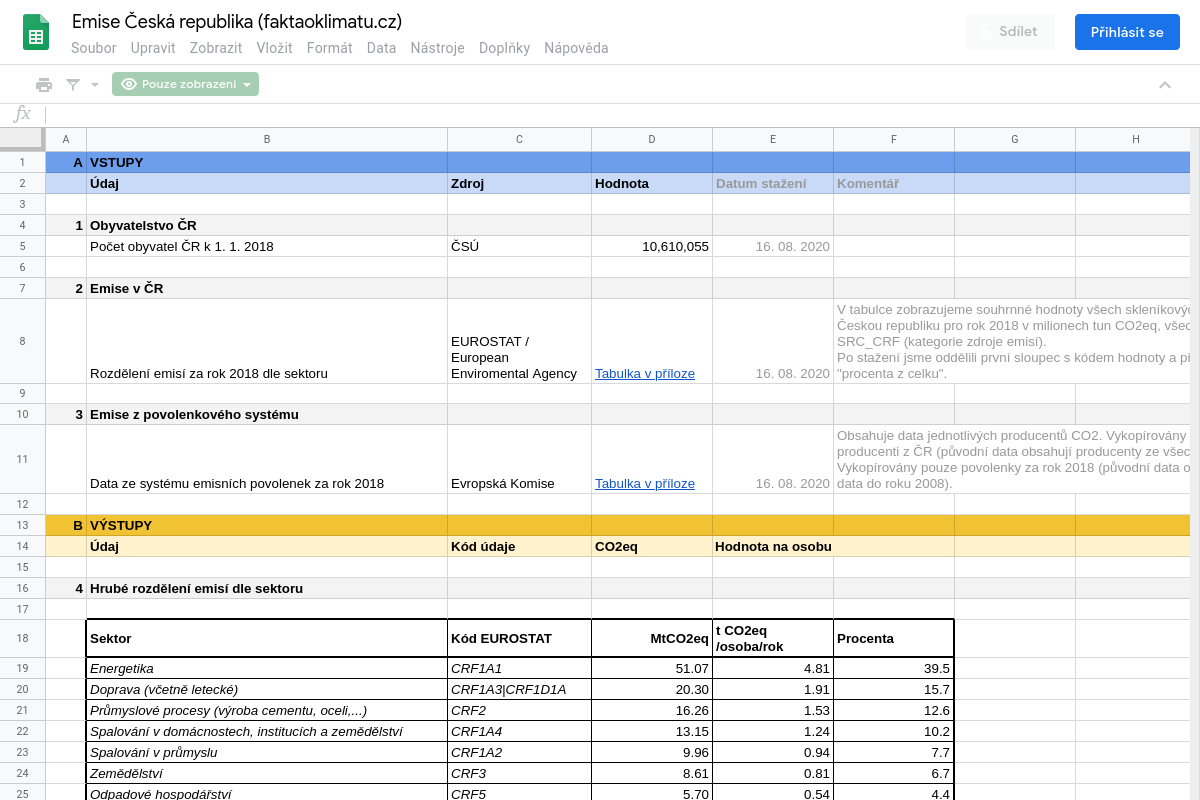Select column F header
This screenshot has height=800, width=1200.
click(894, 139)
